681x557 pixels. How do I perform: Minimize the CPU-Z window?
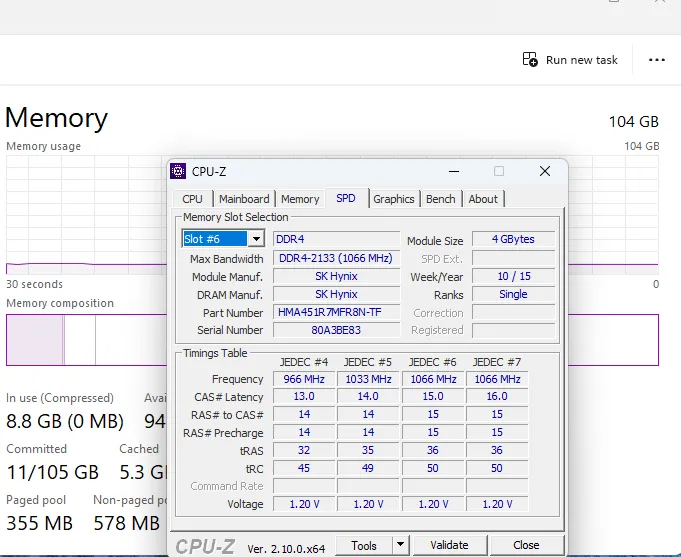tap(453, 171)
